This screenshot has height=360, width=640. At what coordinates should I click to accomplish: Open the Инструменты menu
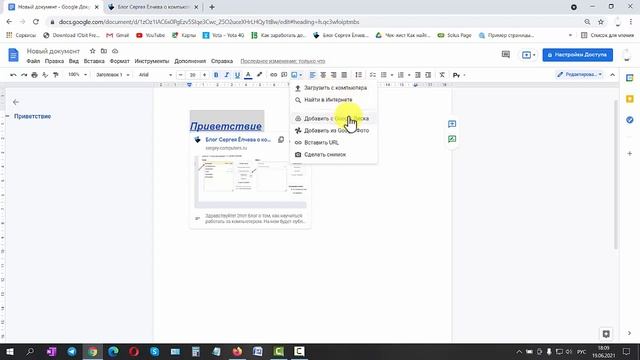pyautogui.click(x=152, y=61)
